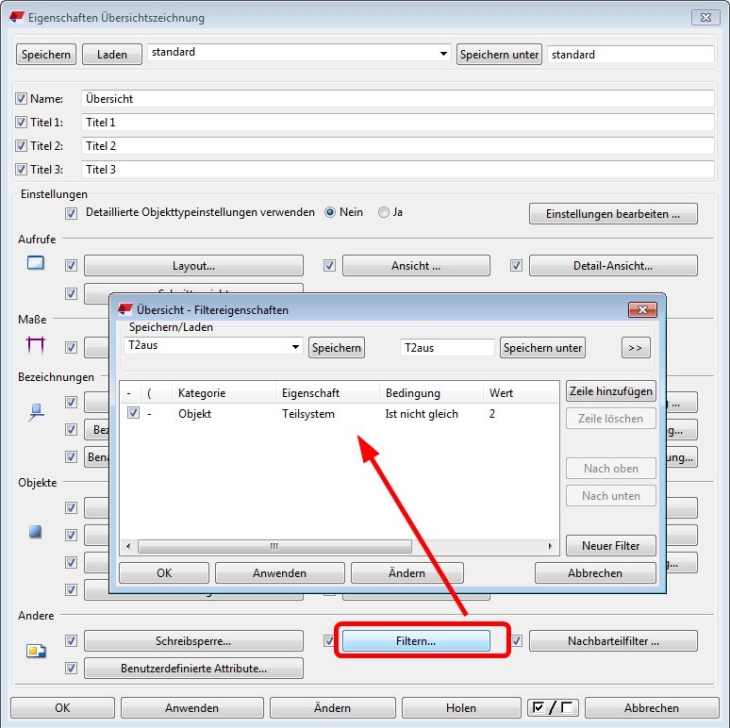Screen dimensions: 730x728
Task: Click the Holen button
Action: 461,708
